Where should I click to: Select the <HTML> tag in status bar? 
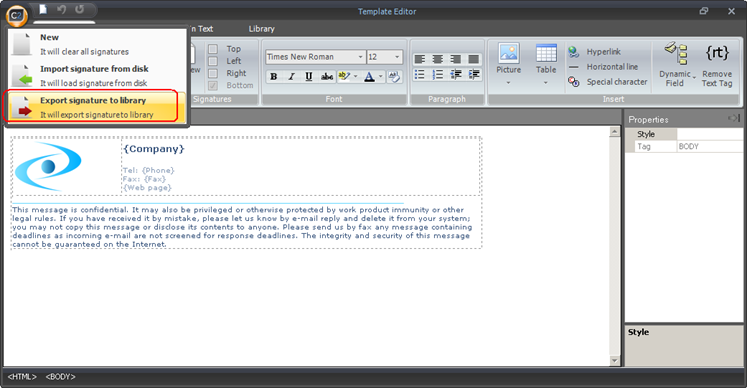[x=22, y=377]
